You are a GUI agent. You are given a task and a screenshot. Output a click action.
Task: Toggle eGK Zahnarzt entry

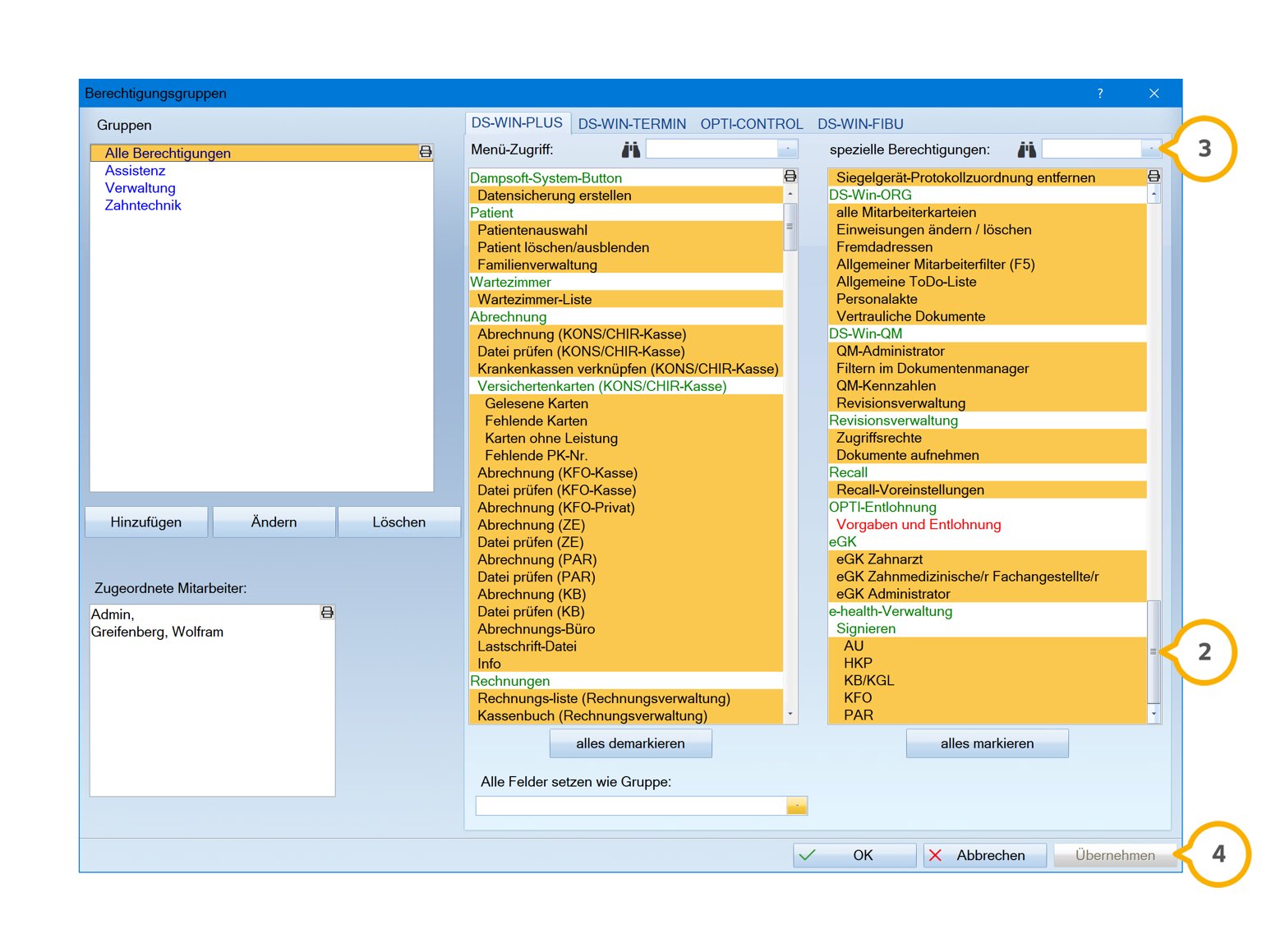click(x=988, y=559)
